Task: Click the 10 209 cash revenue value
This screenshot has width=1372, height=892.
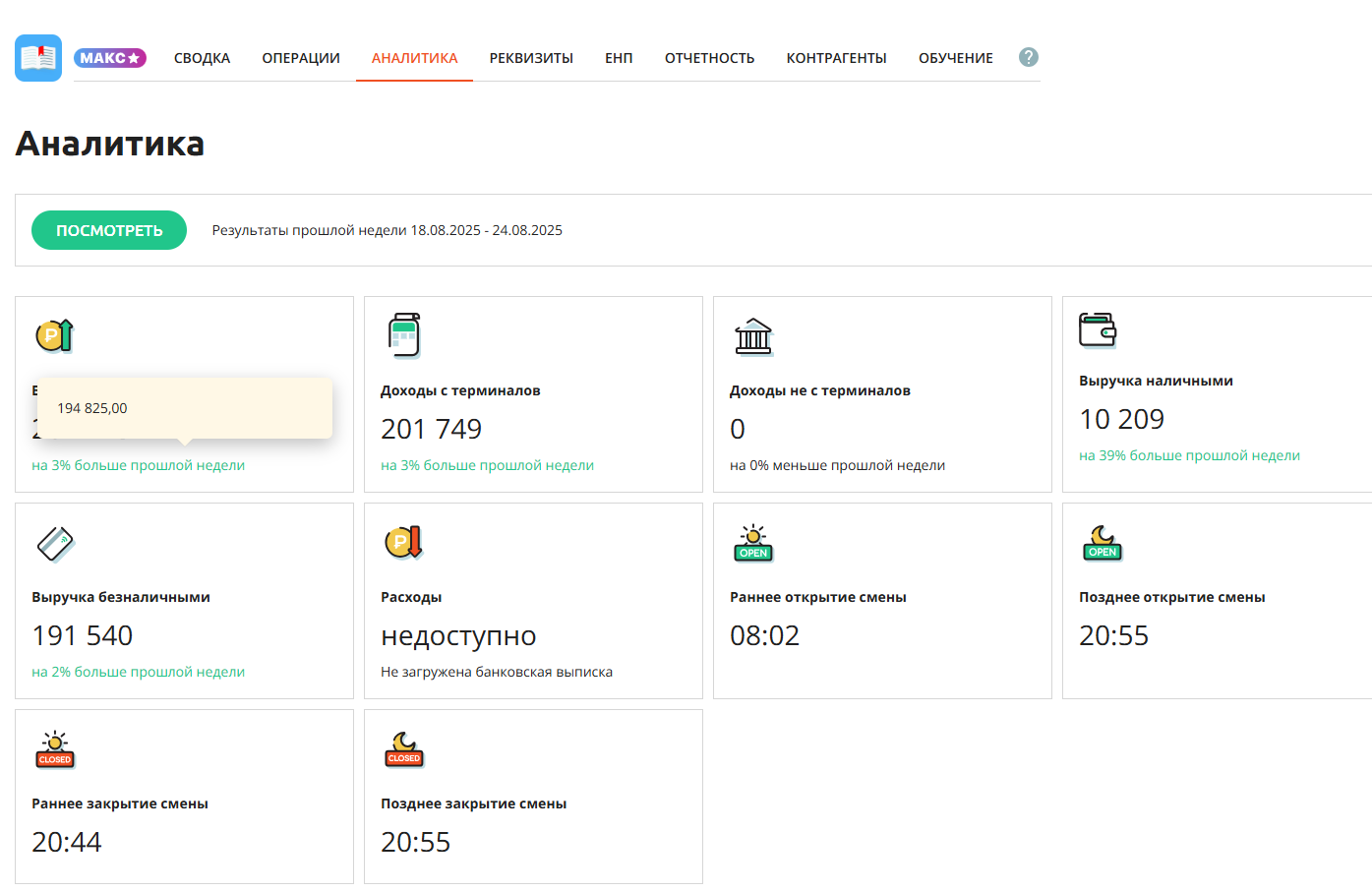Action: (1121, 419)
